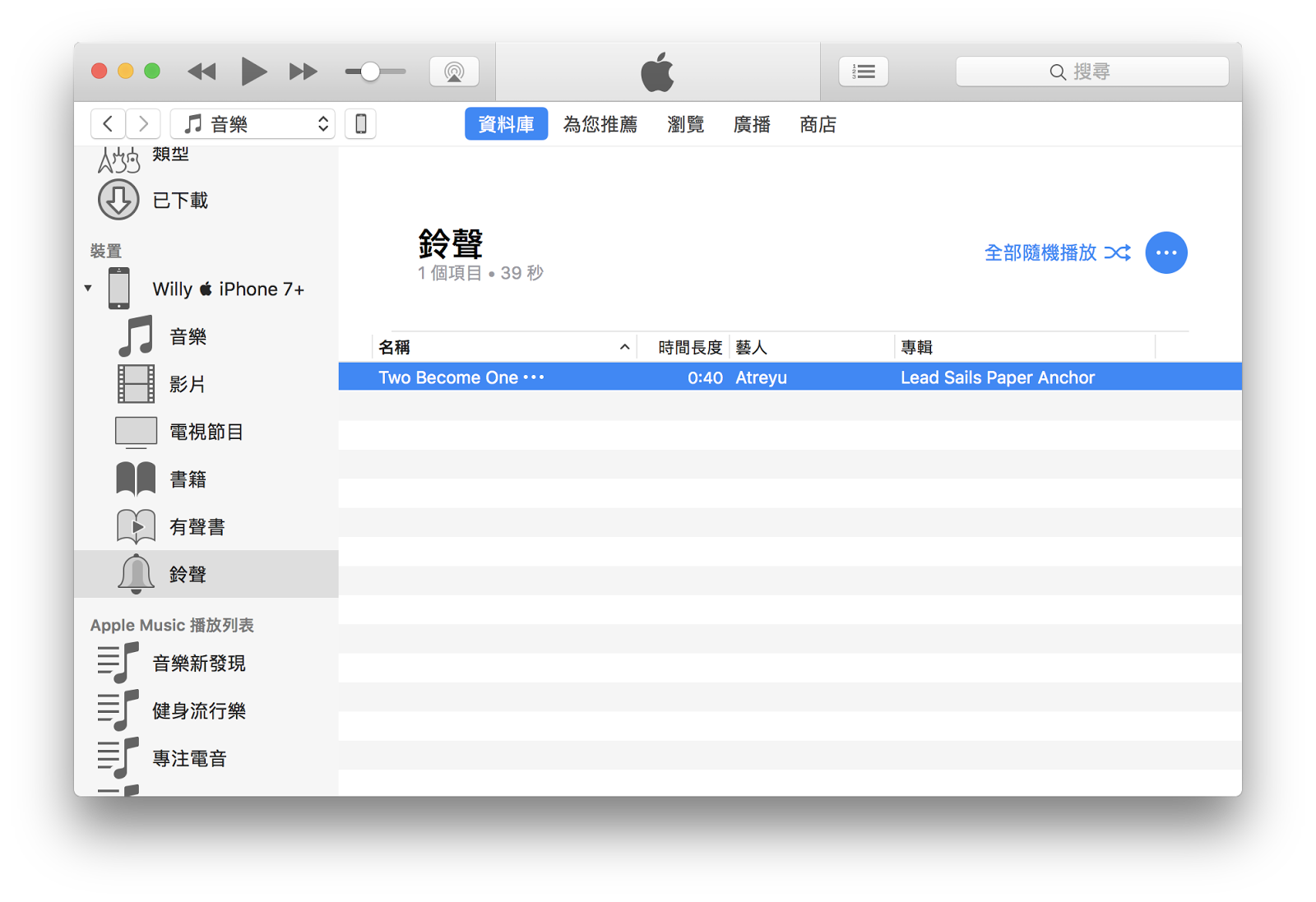
Task: Switch to the 瀏覽 tab
Action: pos(685,124)
